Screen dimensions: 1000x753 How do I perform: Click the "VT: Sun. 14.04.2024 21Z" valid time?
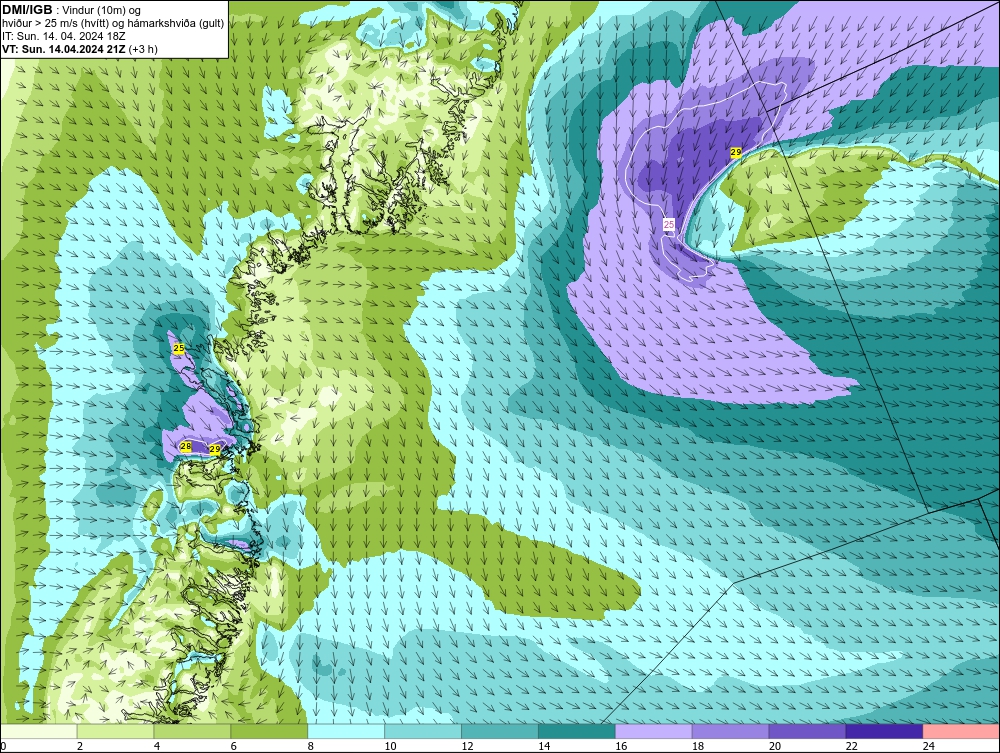tap(64, 49)
